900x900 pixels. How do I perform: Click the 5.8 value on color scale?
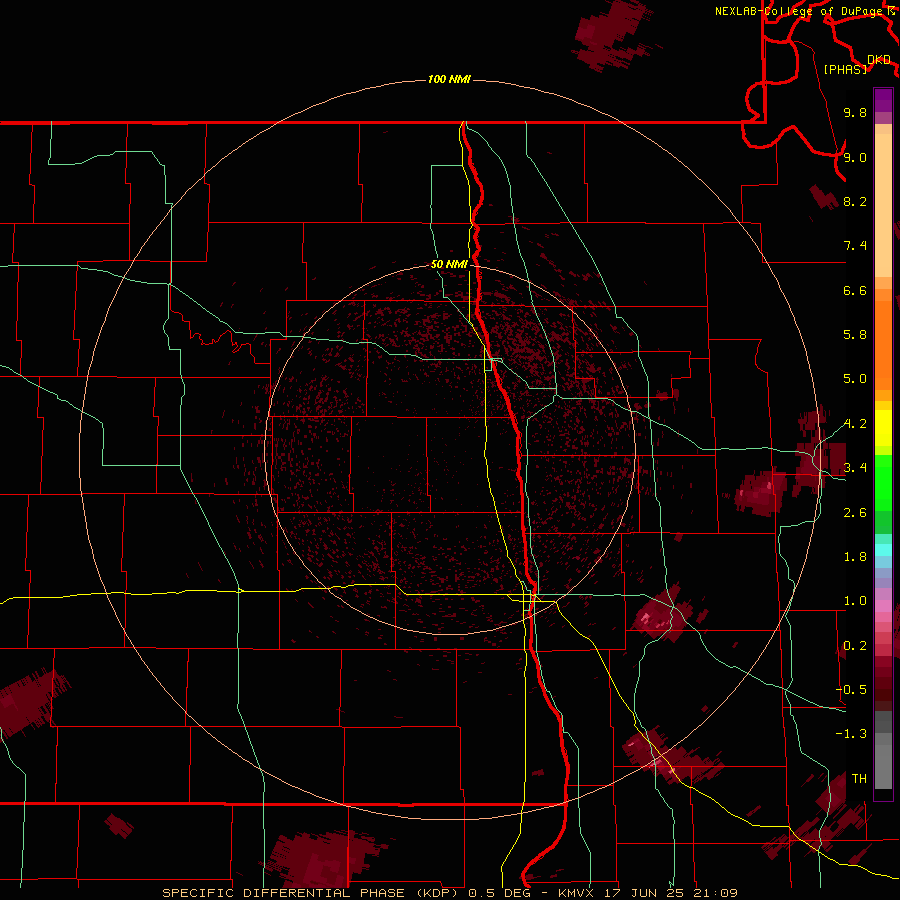tap(855, 335)
